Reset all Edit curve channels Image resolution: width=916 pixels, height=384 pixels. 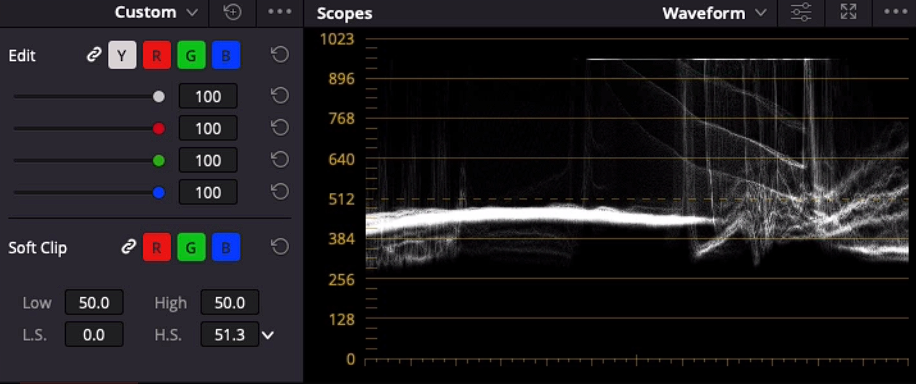tap(280, 56)
